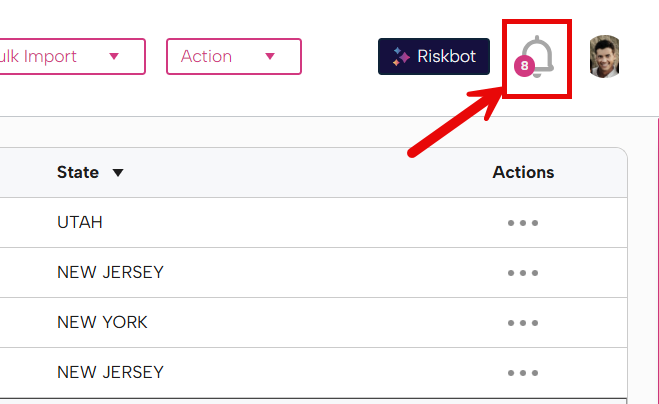
Task: Open actions menu for the NEW JERSEY row above NEW YORK
Action: 523,272
